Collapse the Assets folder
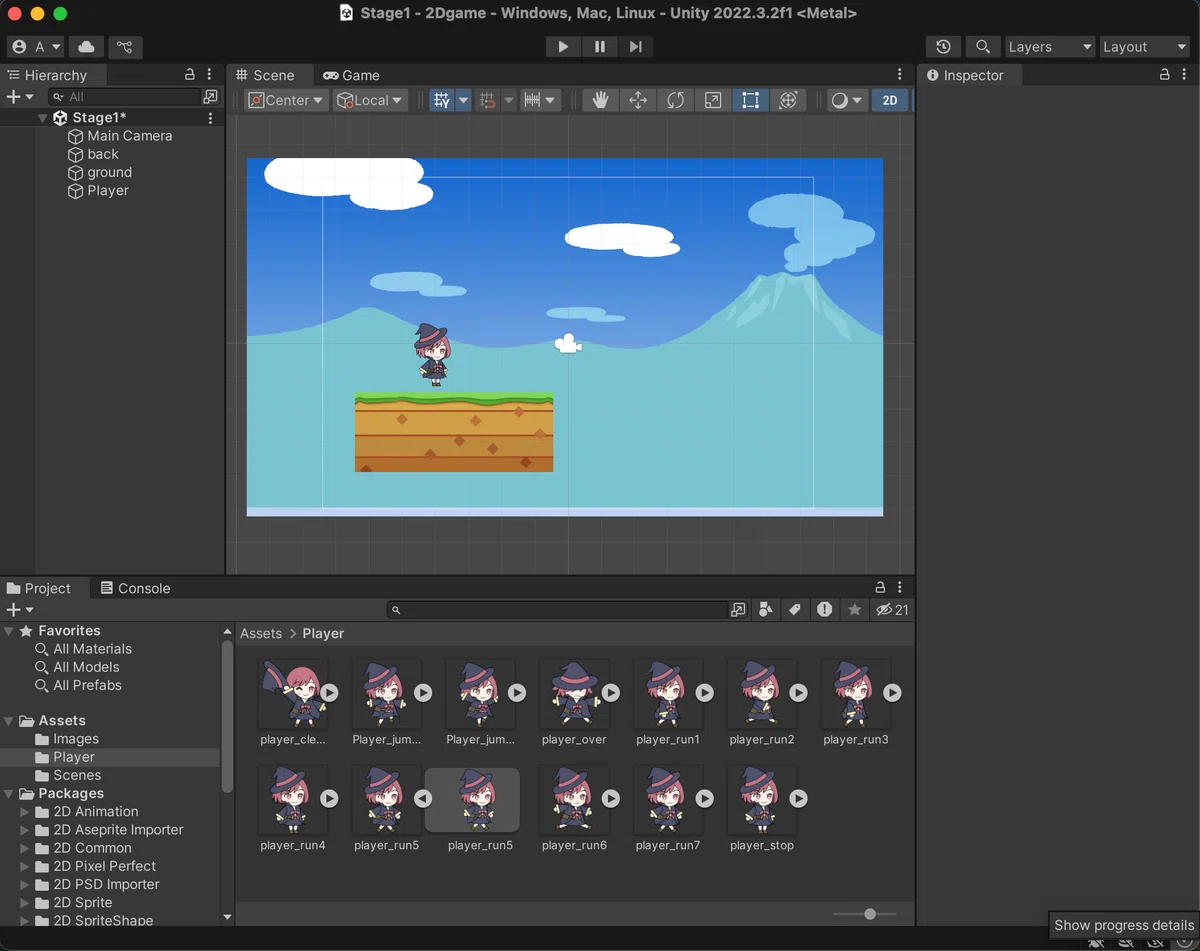The image size is (1200, 951). [x=9, y=721]
